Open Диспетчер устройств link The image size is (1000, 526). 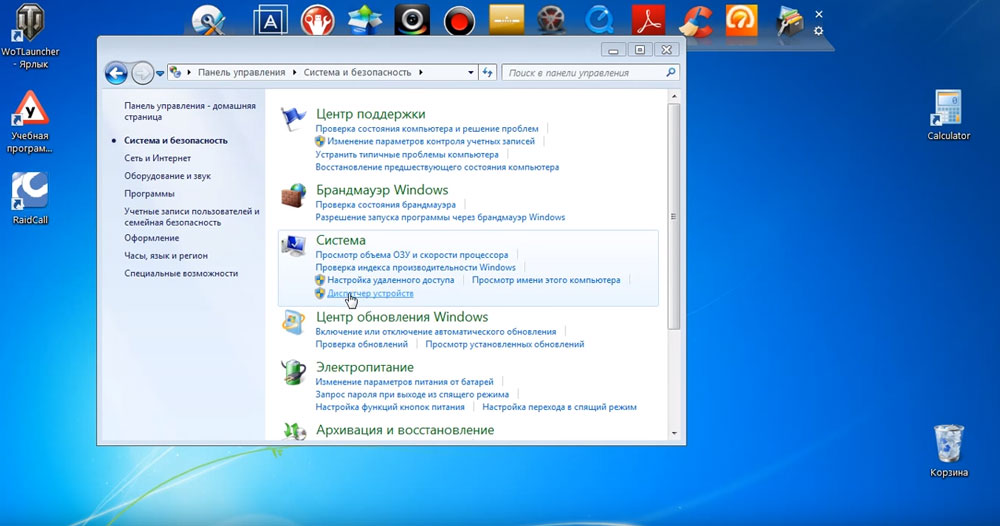click(370, 293)
